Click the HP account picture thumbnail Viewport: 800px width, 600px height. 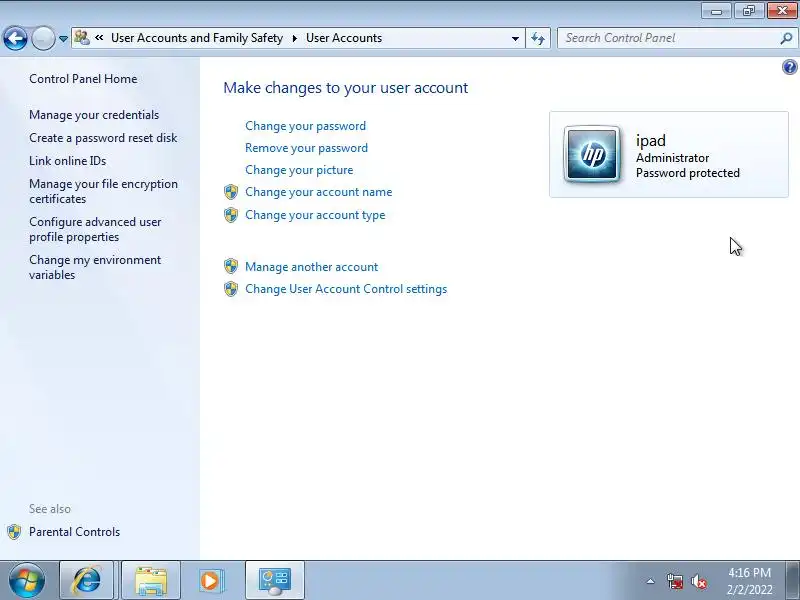coord(592,154)
